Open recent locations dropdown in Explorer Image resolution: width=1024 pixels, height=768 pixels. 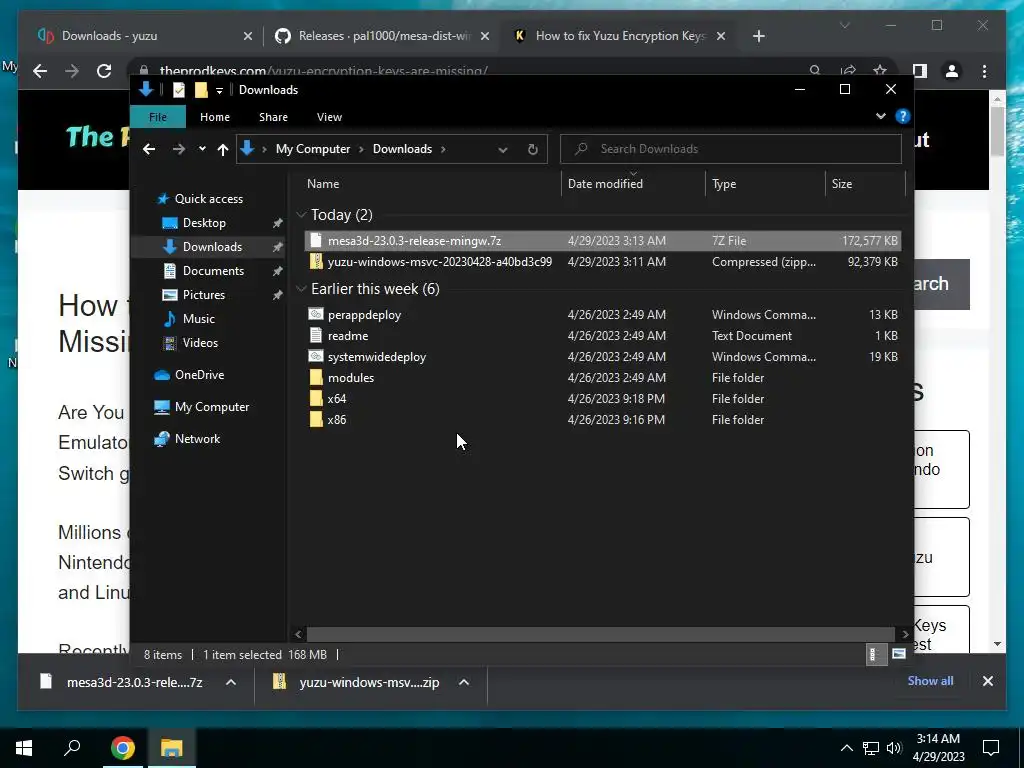coord(202,149)
